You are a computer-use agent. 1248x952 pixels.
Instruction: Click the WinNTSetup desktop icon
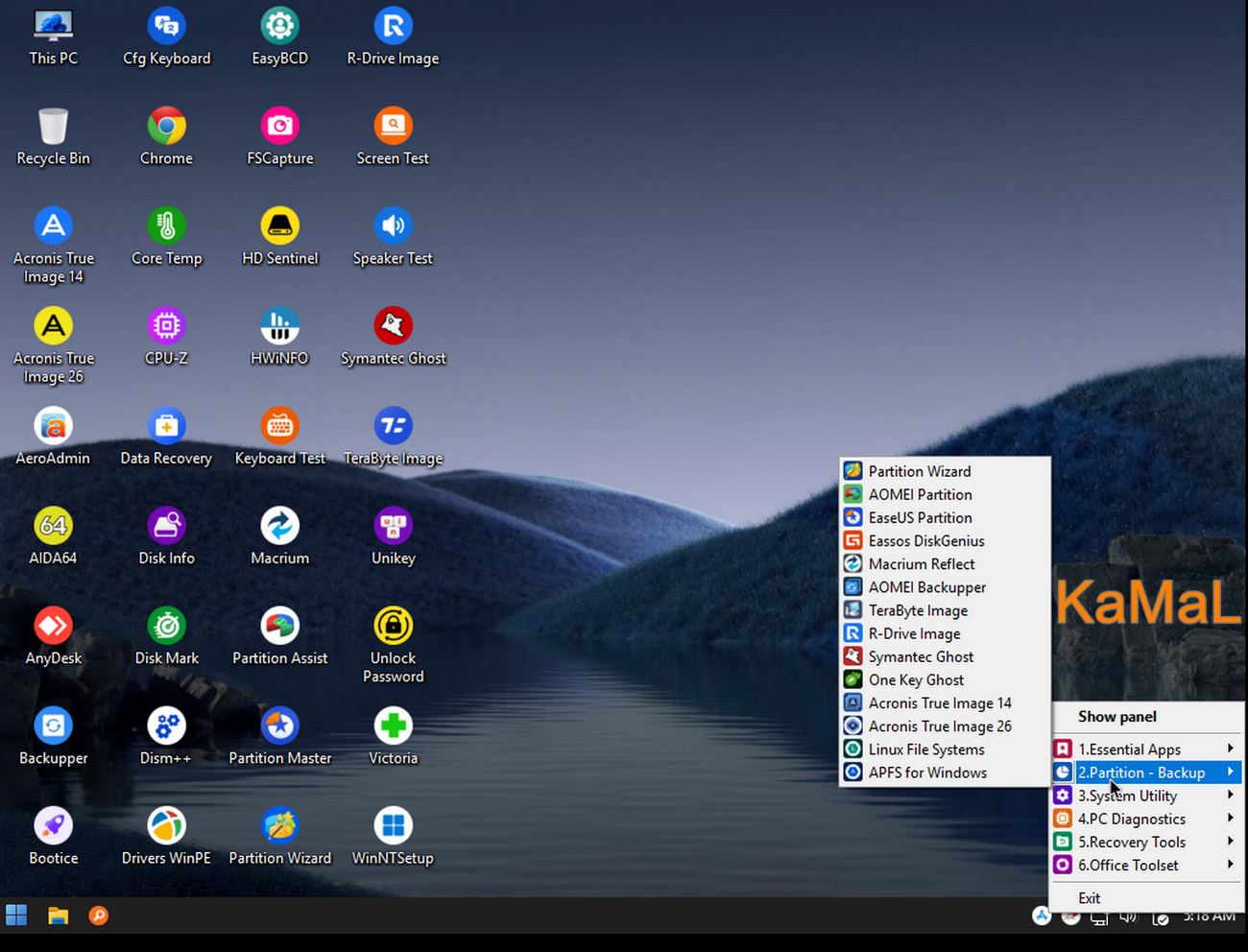coord(394,837)
